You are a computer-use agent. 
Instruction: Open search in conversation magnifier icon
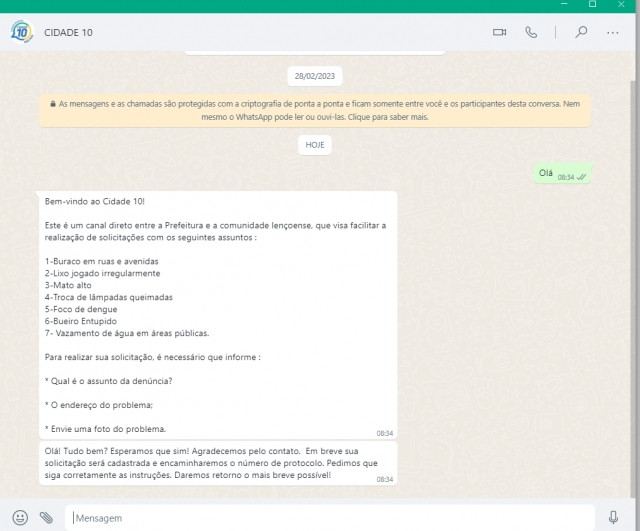click(x=581, y=32)
